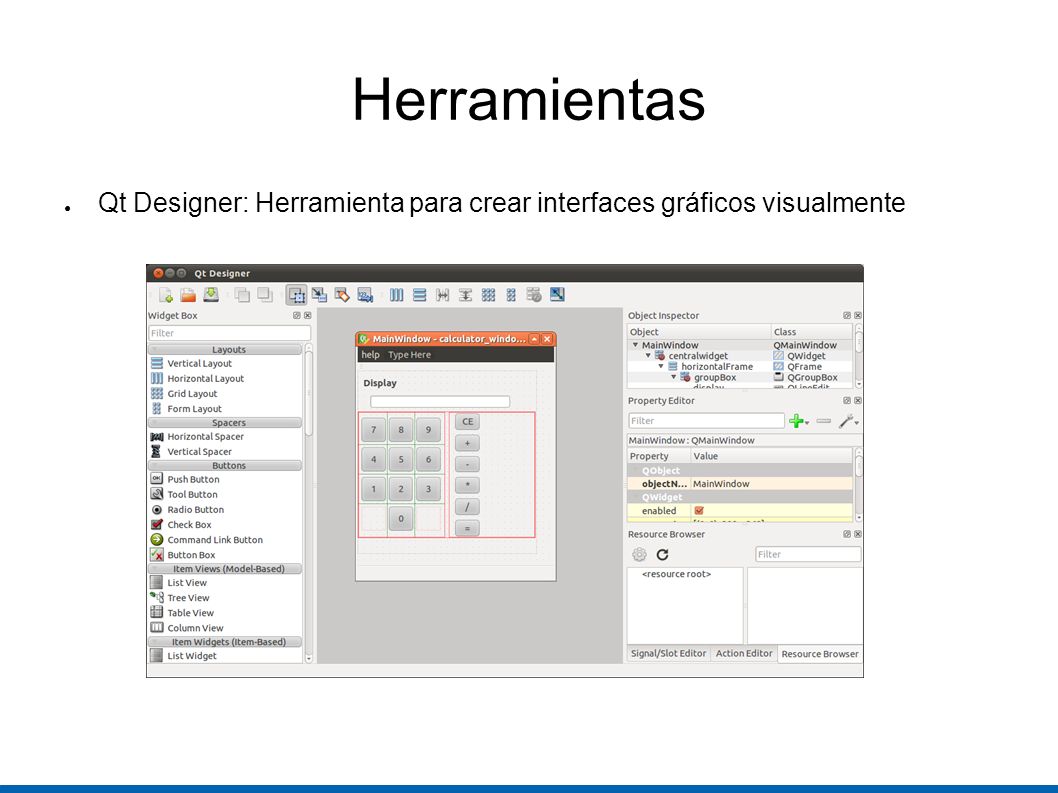
Task: Click the Widget Box vertical scrollbar
Action: pyautogui.click(x=308, y=503)
